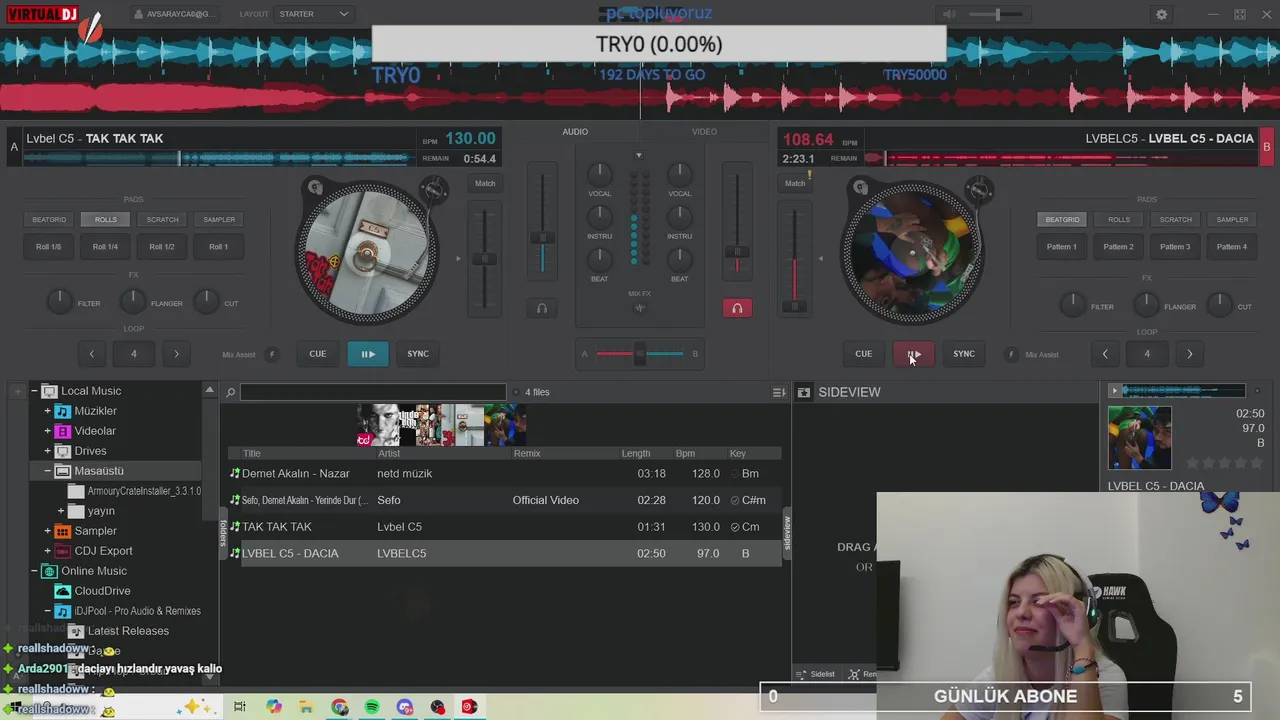Select the SAMPLER pads tab on deck B
The image size is (1280, 720).
point(1232,219)
